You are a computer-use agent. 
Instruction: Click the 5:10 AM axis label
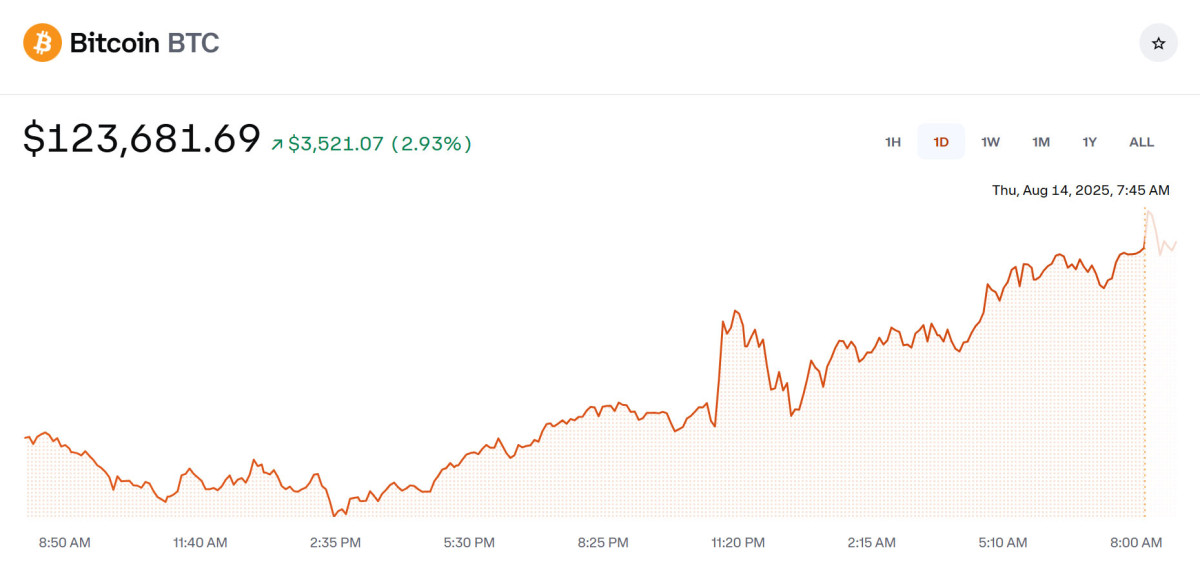point(1002,542)
